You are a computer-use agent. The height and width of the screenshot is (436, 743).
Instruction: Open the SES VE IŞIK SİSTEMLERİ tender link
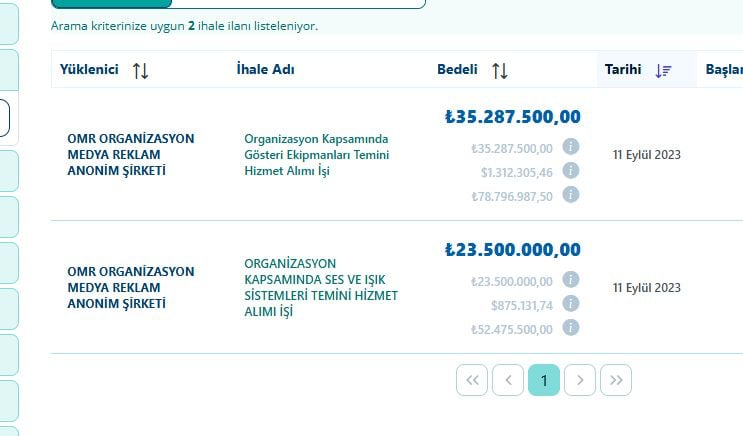(320, 288)
